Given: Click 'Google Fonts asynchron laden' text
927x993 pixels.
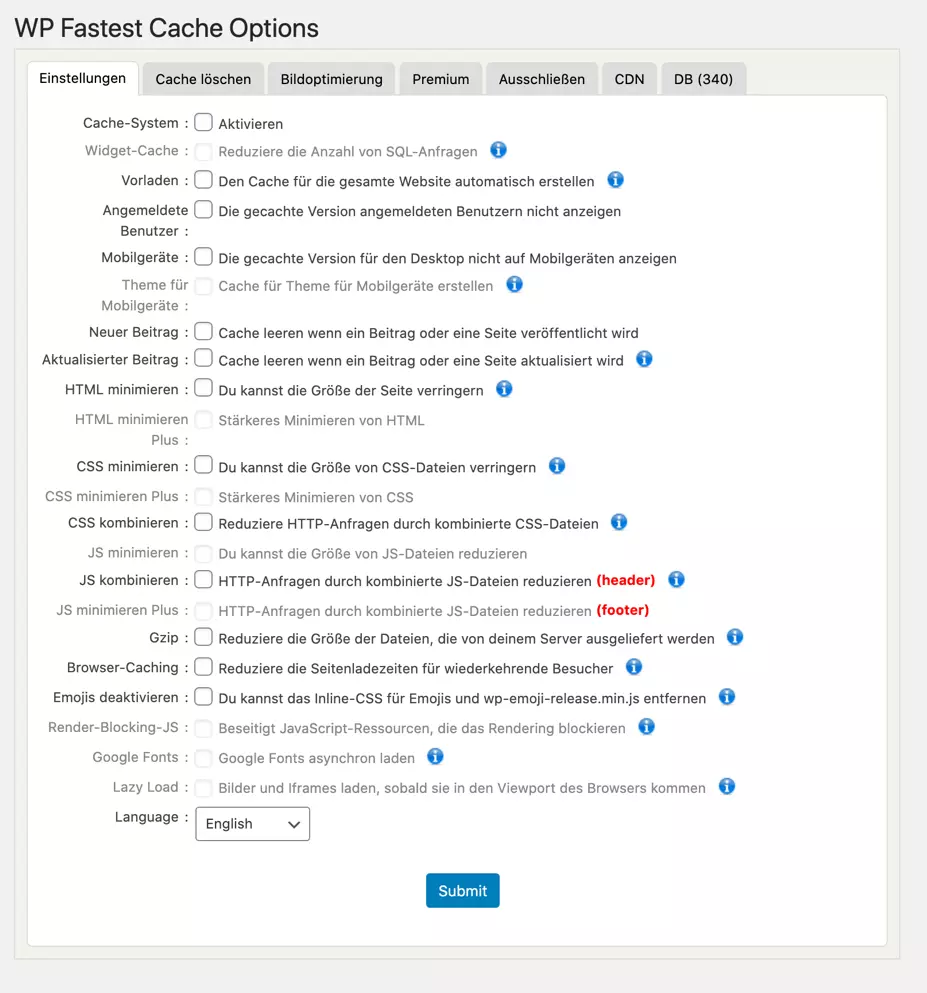Looking at the screenshot, I should tap(317, 758).
